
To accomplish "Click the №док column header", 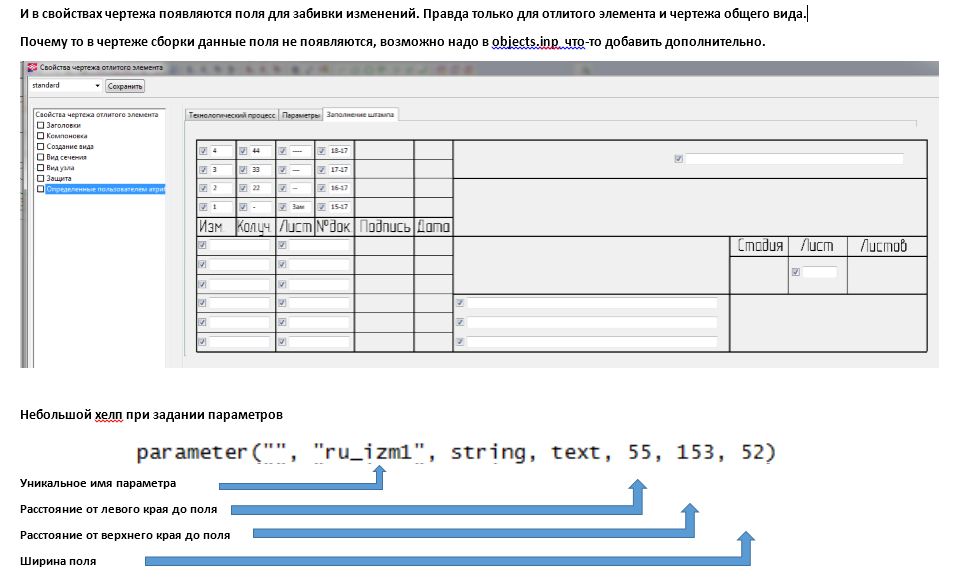I will [x=333, y=227].
